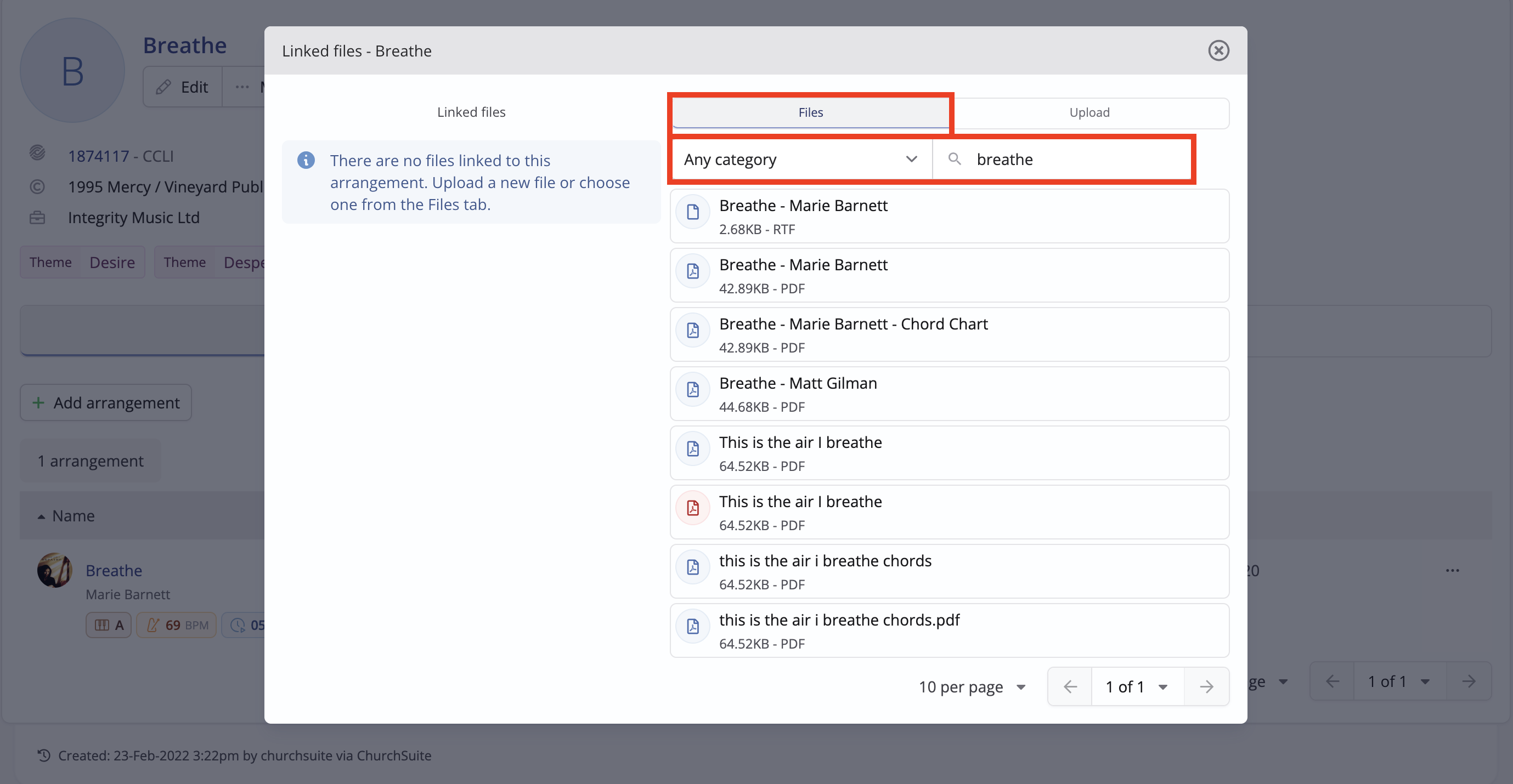
Task: Open the arrangement row ellipsis menu
Action: point(1453,570)
